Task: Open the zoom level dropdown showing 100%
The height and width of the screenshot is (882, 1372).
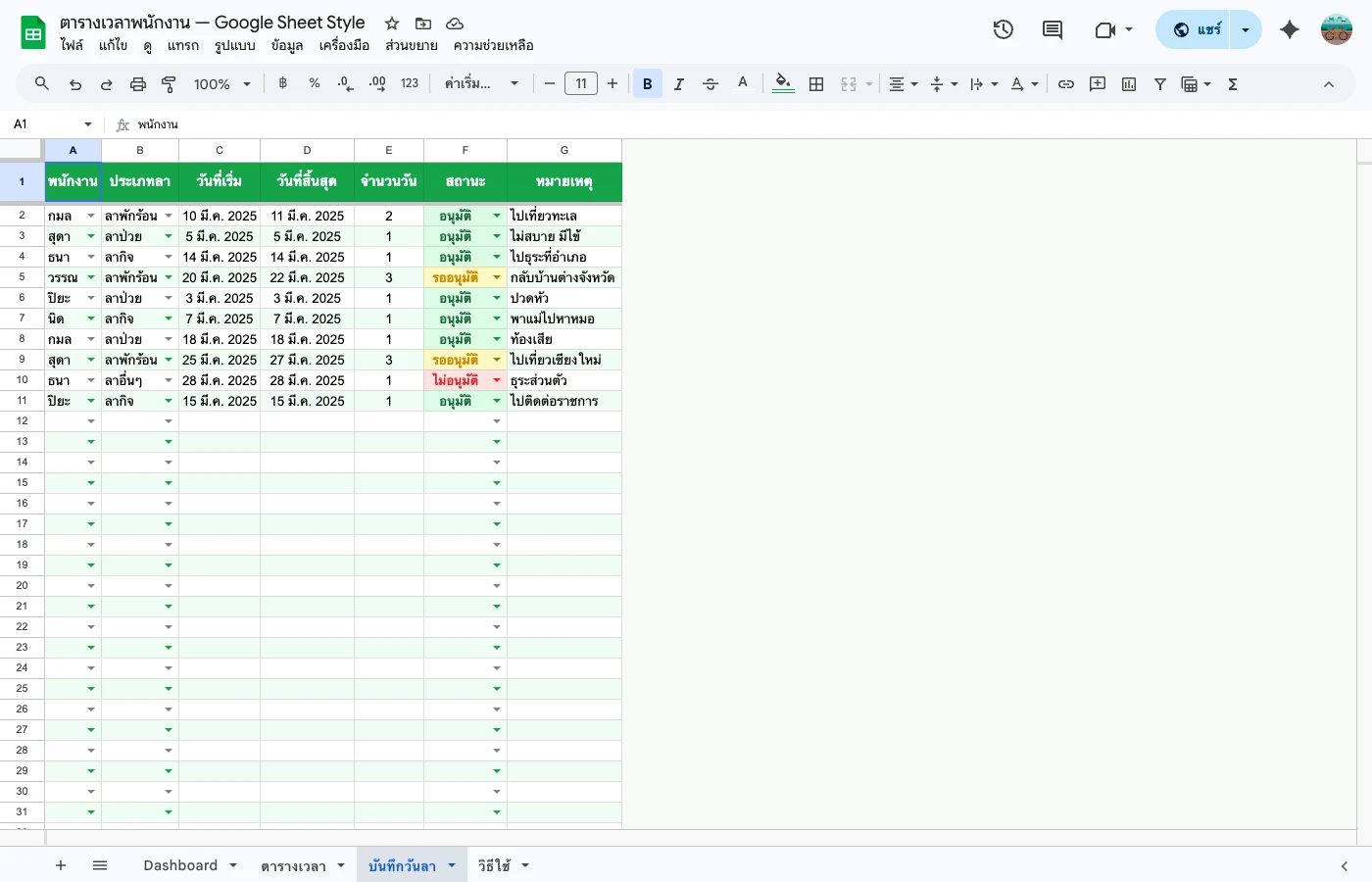Action: tap(221, 83)
